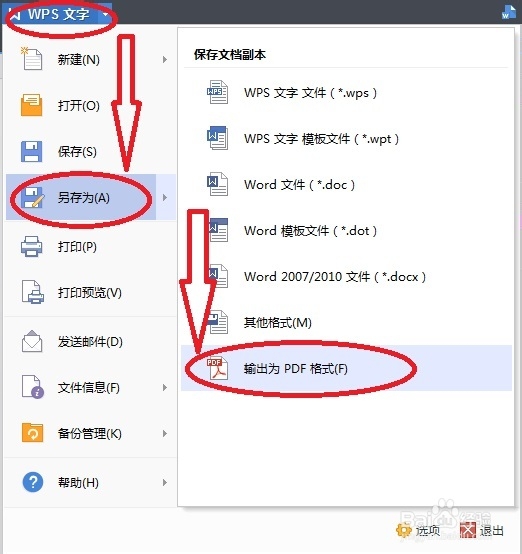
Task: Select 打开(O) menu entry
Action: click(90, 105)
